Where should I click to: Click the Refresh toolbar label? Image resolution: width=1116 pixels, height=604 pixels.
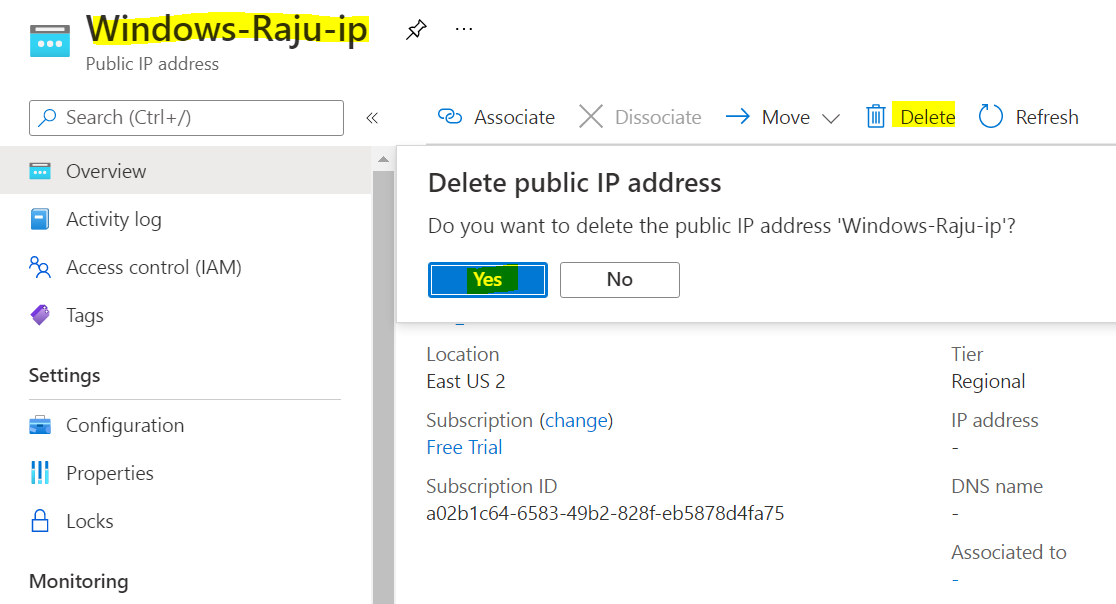(x=1047, y=117)
